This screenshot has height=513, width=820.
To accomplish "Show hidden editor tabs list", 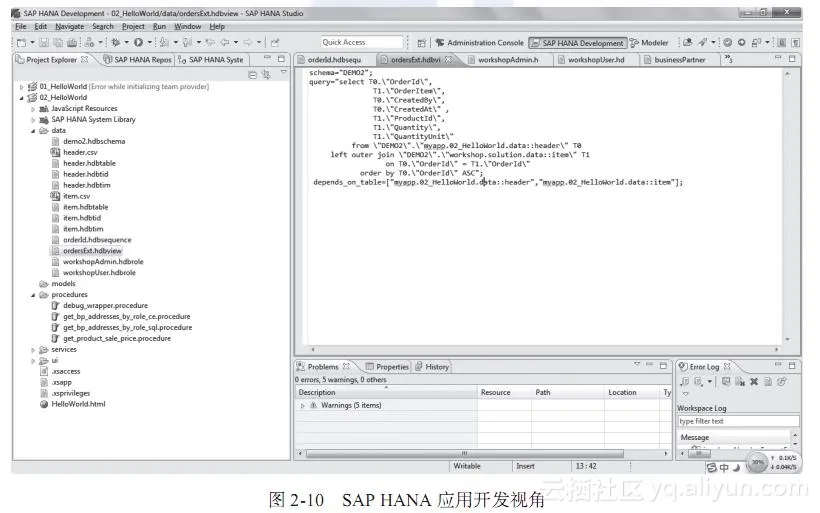I will pos(728,60).
